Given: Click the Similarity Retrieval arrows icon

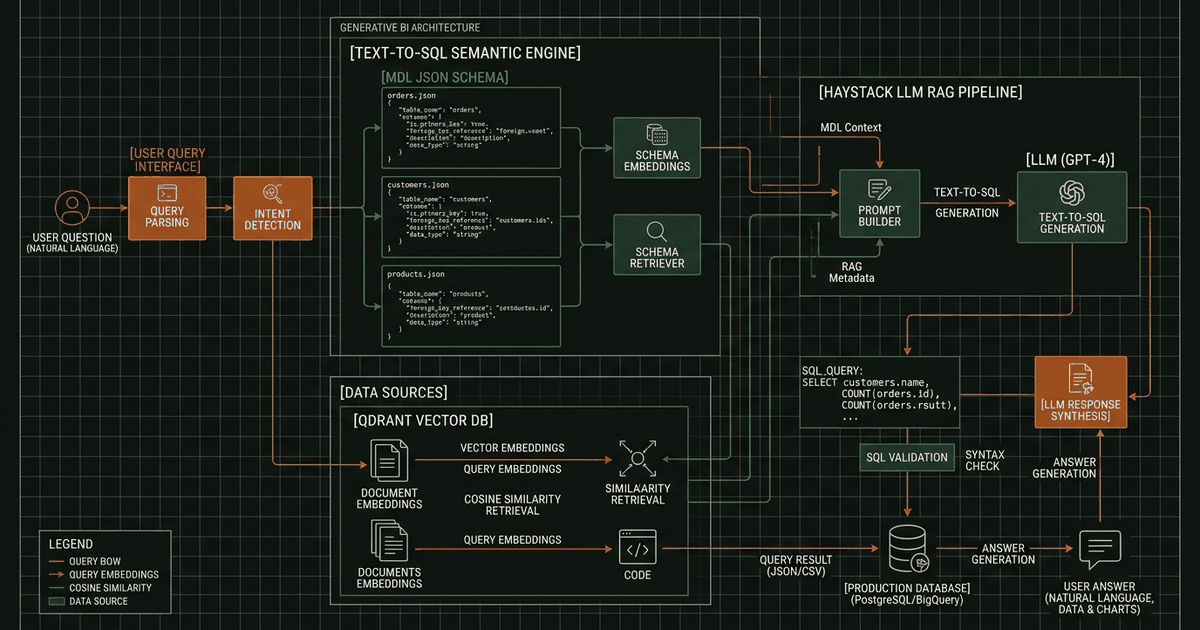Looking at the screenshot, I should (636, 459).
